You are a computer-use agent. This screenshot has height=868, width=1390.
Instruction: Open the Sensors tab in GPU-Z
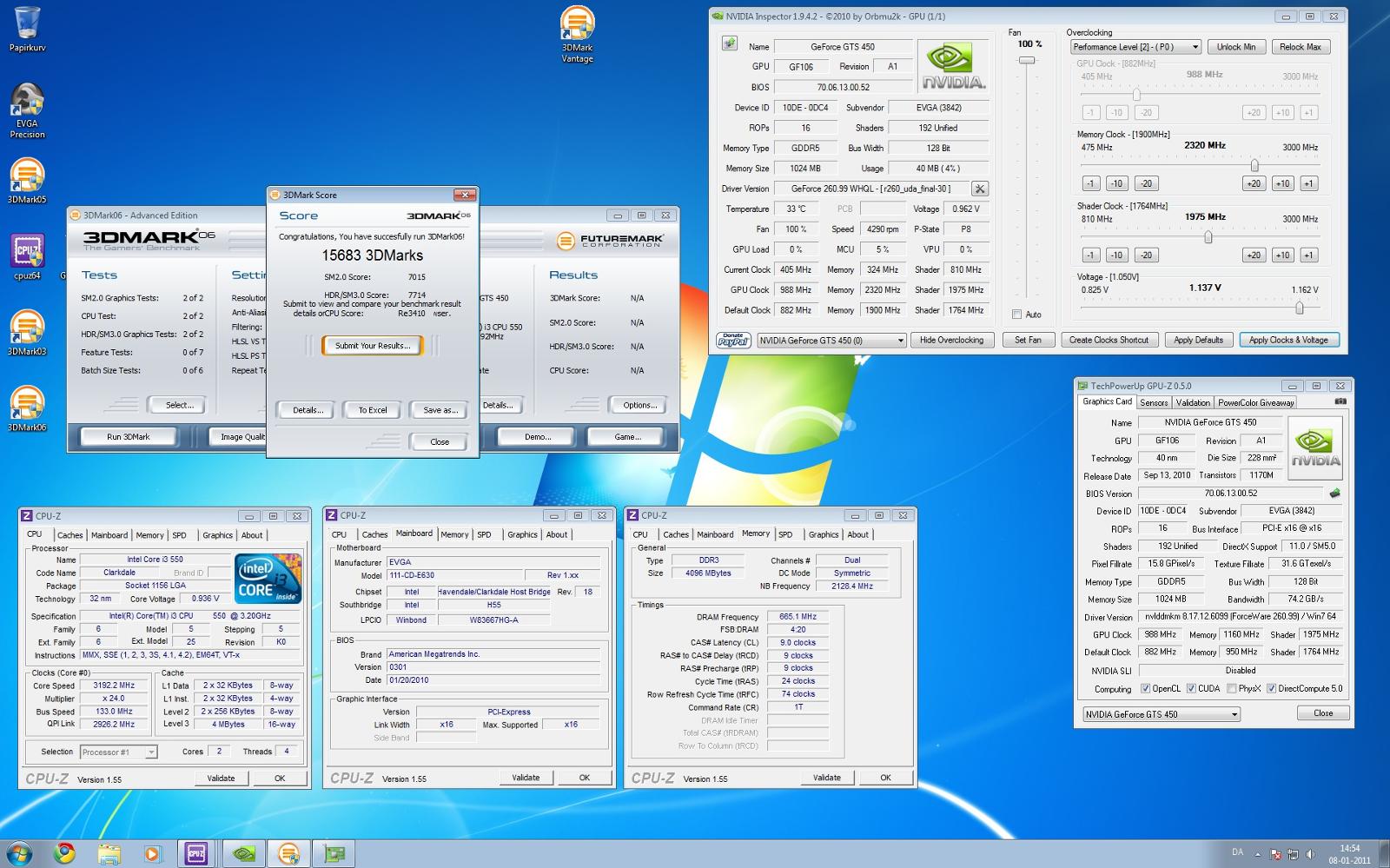click(x=1154, y=402)
